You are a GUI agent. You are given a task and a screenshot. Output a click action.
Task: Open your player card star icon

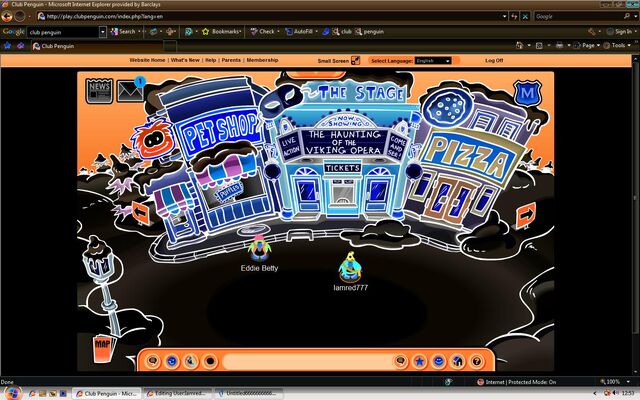[419, 361]
